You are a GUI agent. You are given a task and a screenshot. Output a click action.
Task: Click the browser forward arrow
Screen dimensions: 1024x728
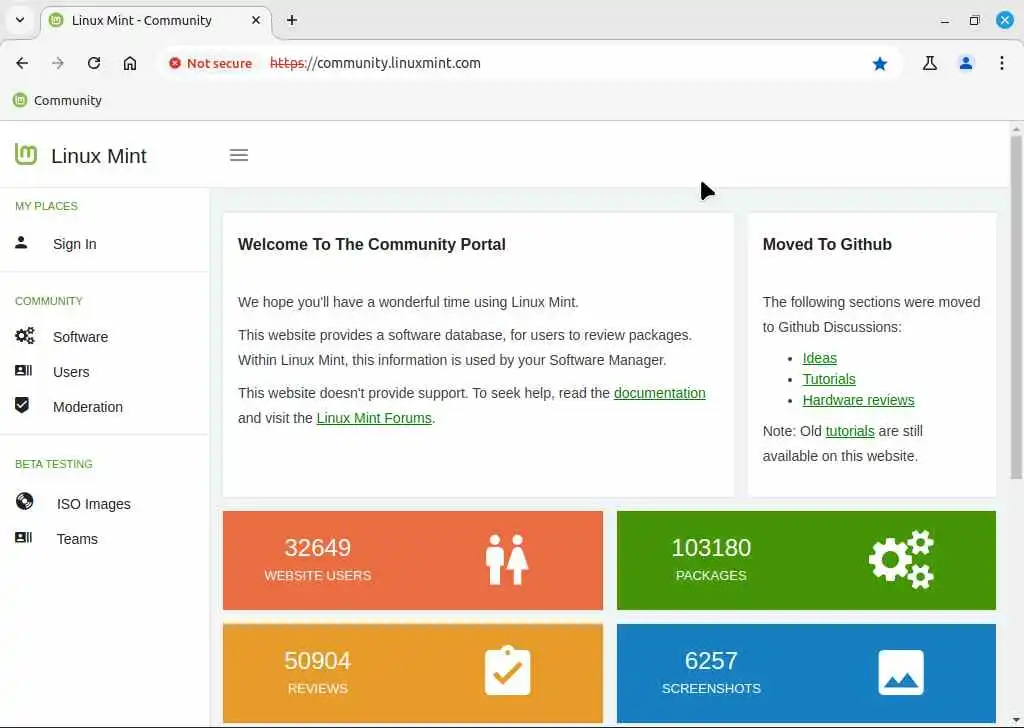pyautogui.click(x=58, y=63)
